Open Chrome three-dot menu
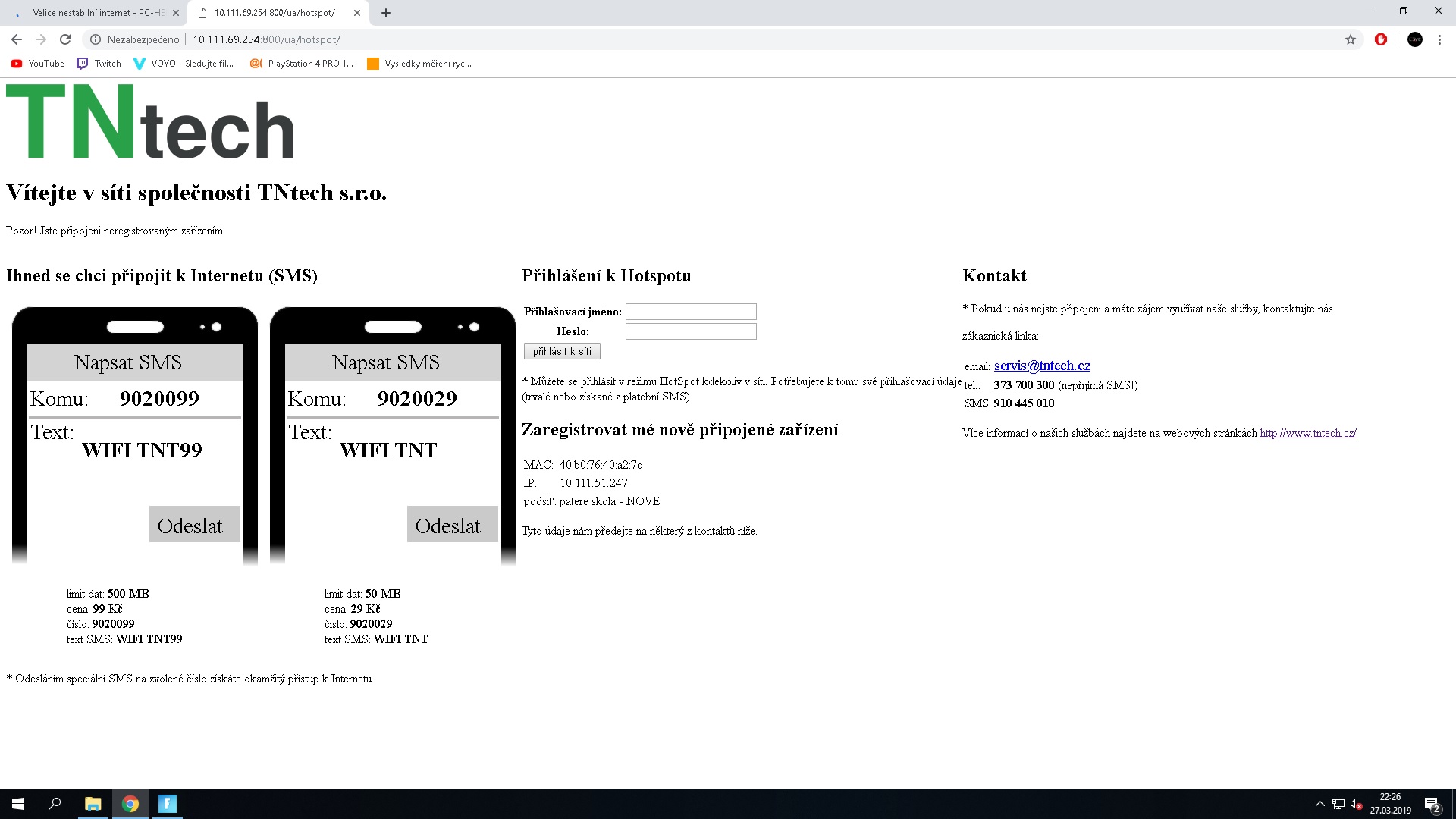1456x819 pixels. coord(1439,39)
